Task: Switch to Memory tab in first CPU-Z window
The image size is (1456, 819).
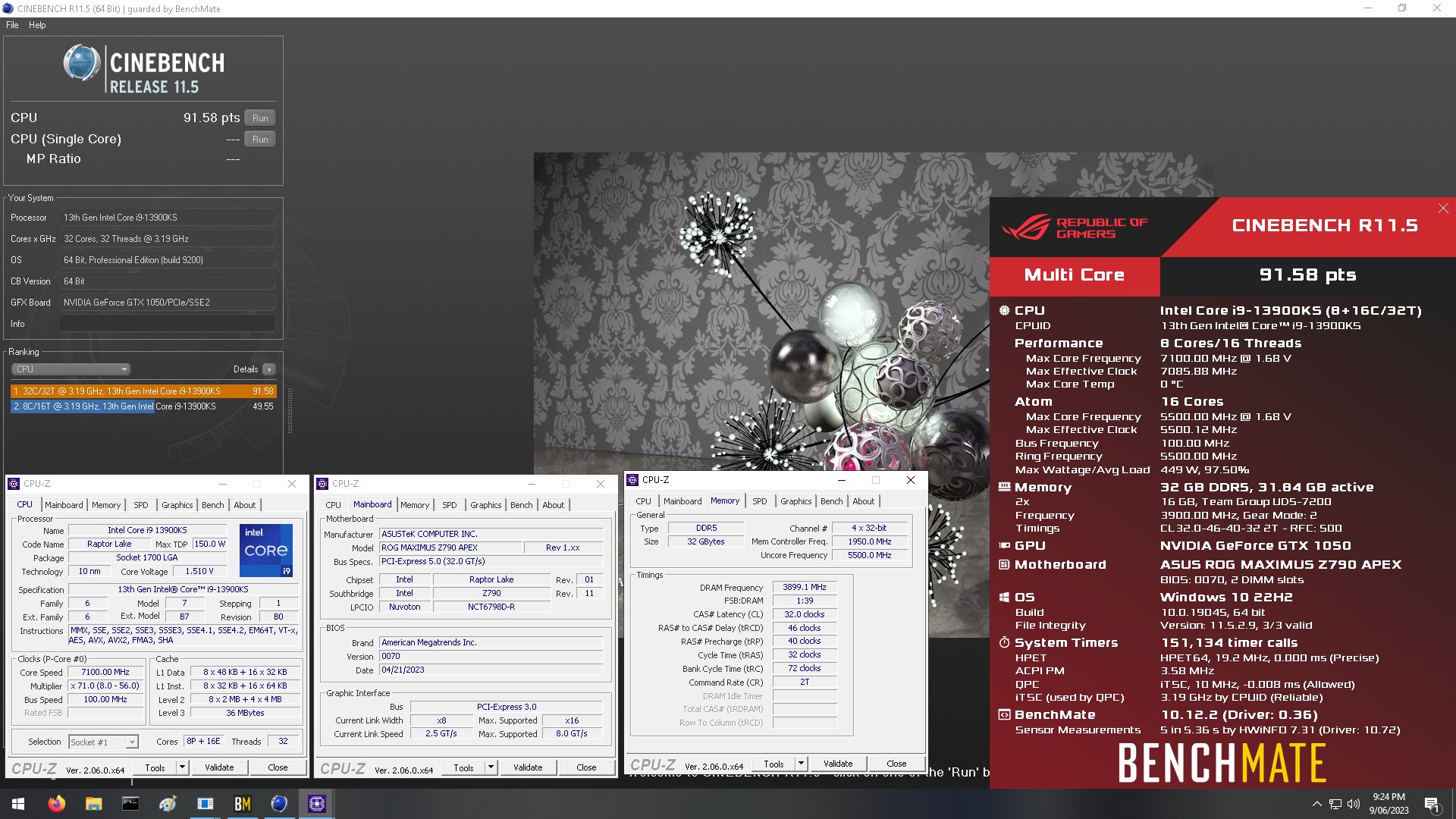Action: [106, 505]
